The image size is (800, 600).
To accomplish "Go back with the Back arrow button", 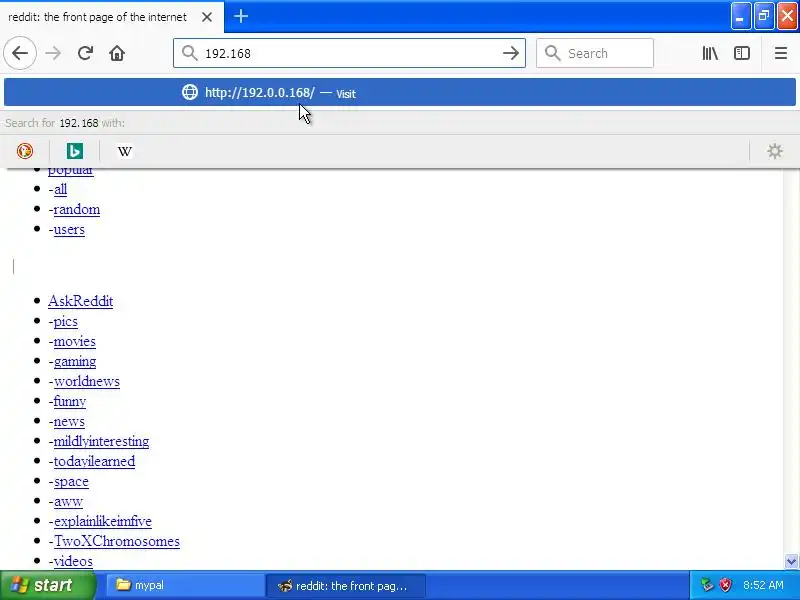I will tap(20, 53).
